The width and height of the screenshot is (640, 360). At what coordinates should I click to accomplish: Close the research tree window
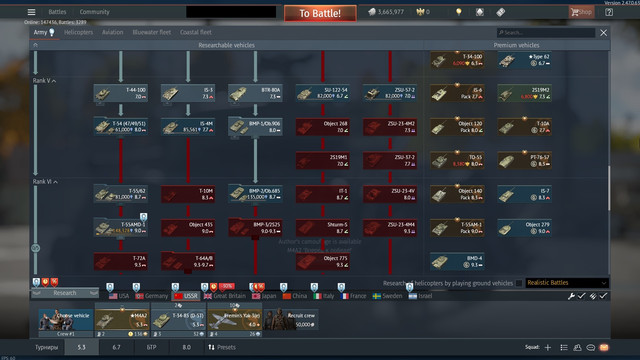click(x=603, y=33)
